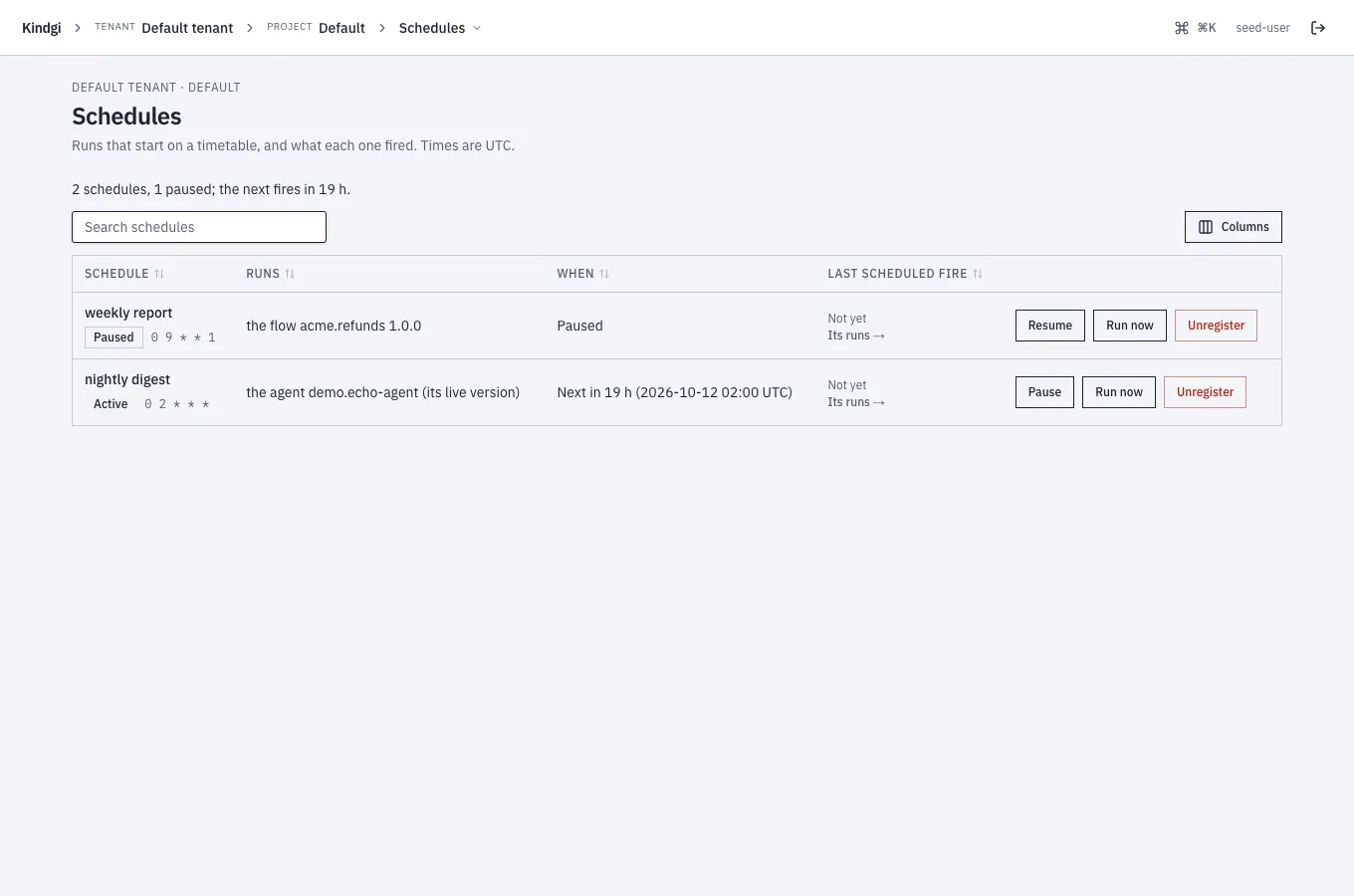The width and height of the screenshot is (1354, 896).
Task: Sort by the Schedule column arrows
Action: tap(159, 274)
